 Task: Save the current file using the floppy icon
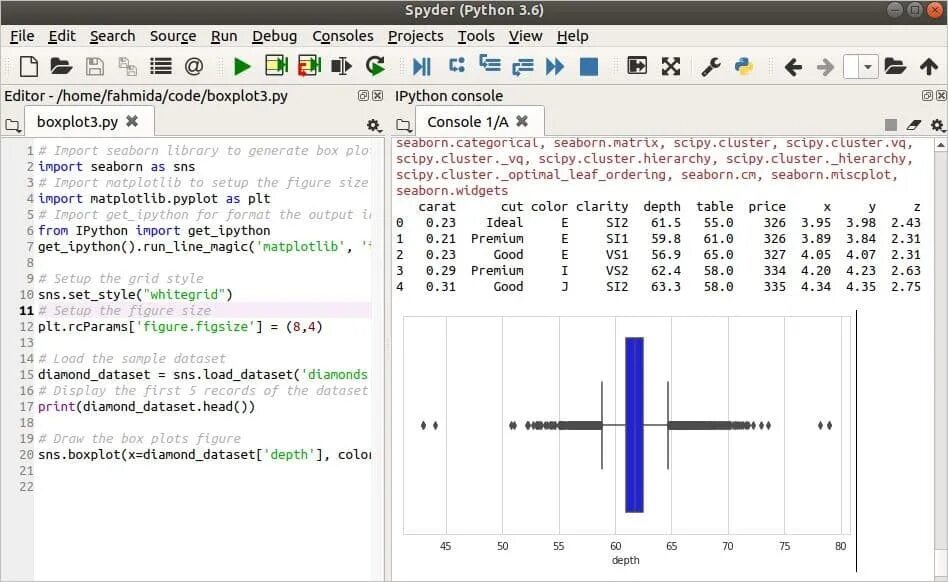(94, 66)
